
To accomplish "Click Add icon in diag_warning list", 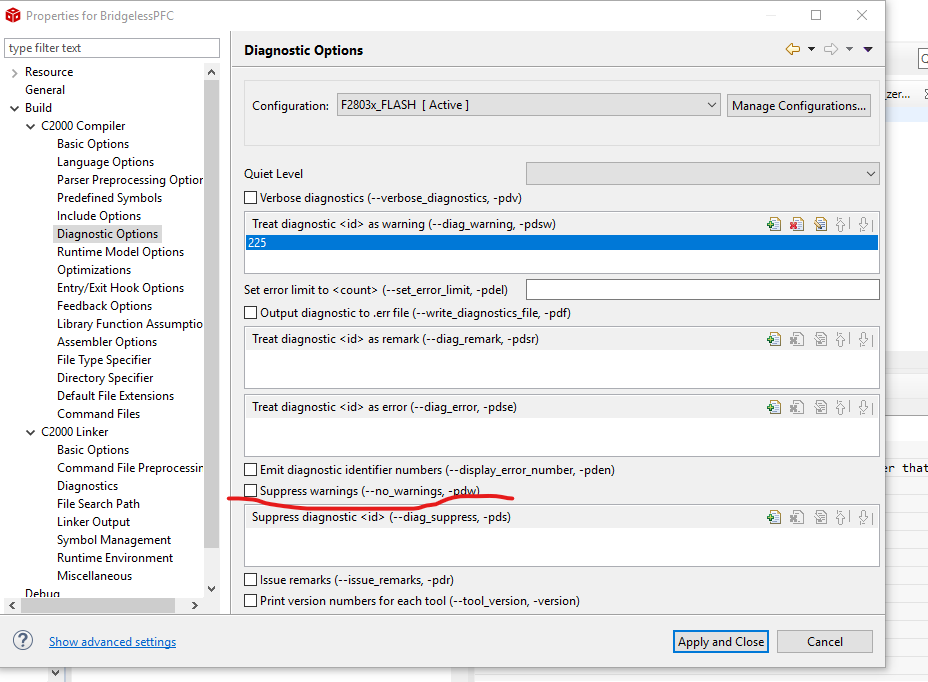I will point(773,225).
